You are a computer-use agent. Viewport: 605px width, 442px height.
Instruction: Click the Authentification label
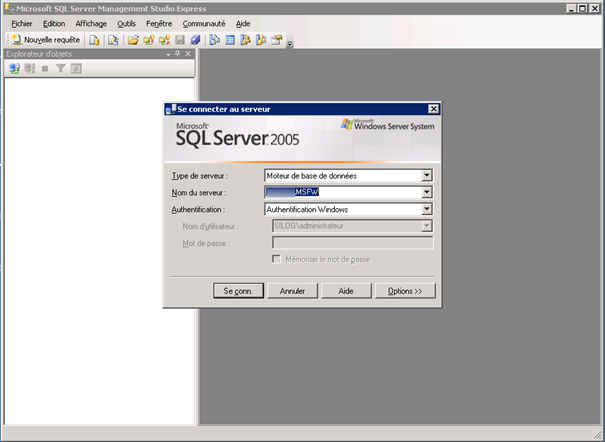pos(198,209)
